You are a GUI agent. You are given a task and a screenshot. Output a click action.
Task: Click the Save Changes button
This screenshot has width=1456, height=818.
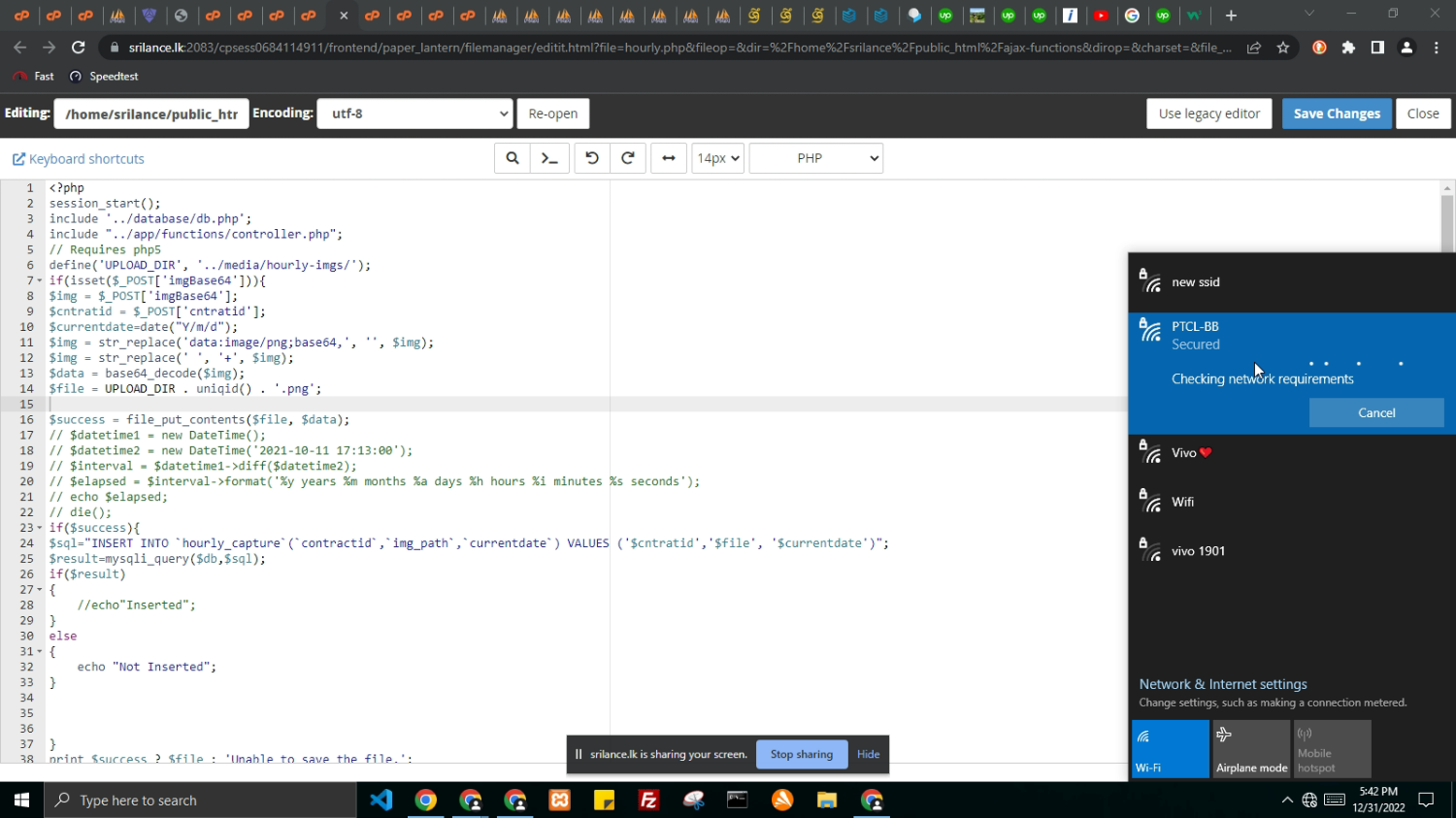tap(1336, 114)
